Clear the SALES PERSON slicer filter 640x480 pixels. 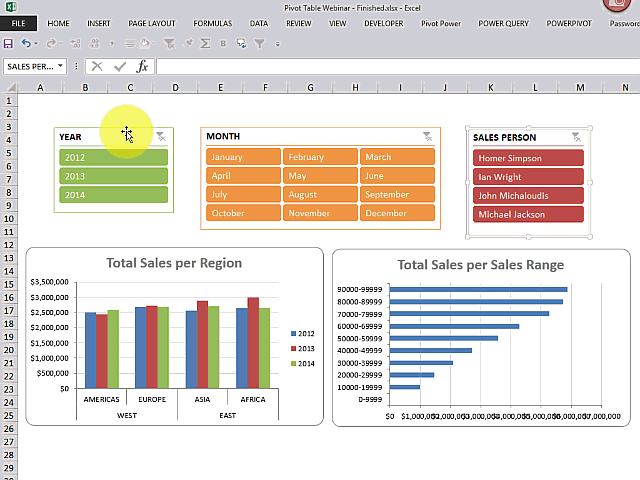576,137
